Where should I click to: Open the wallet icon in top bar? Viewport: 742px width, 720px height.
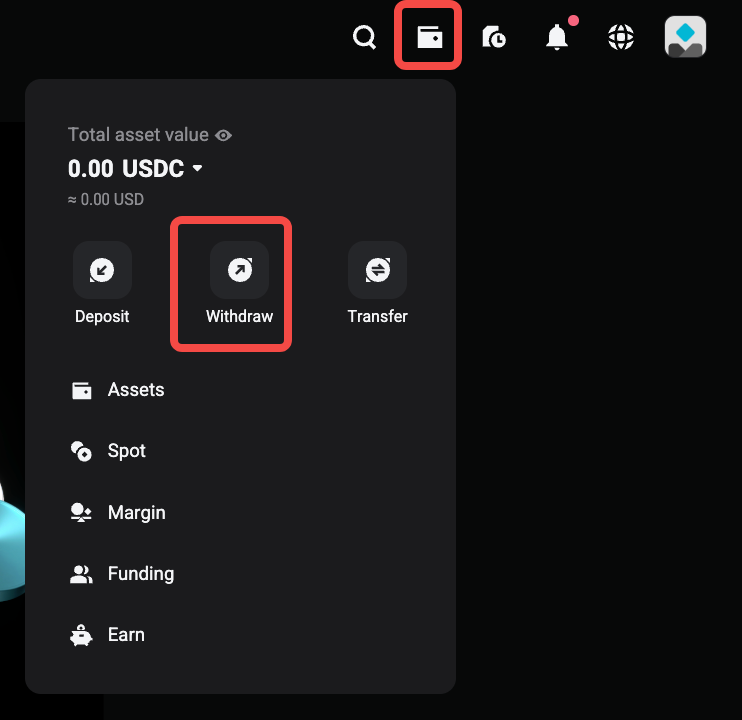[x=429, y=37]
